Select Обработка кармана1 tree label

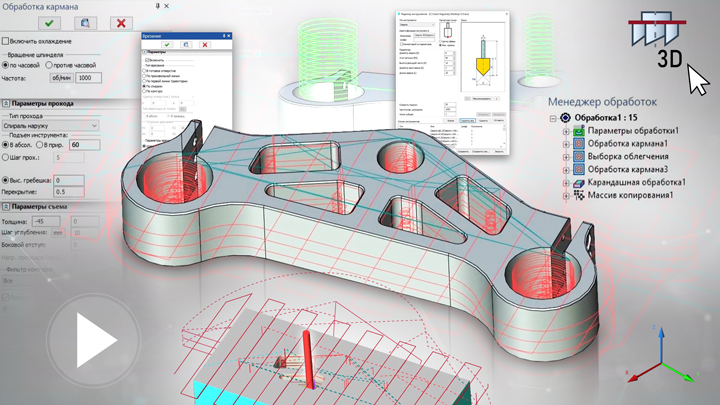(x=628, y=144)
